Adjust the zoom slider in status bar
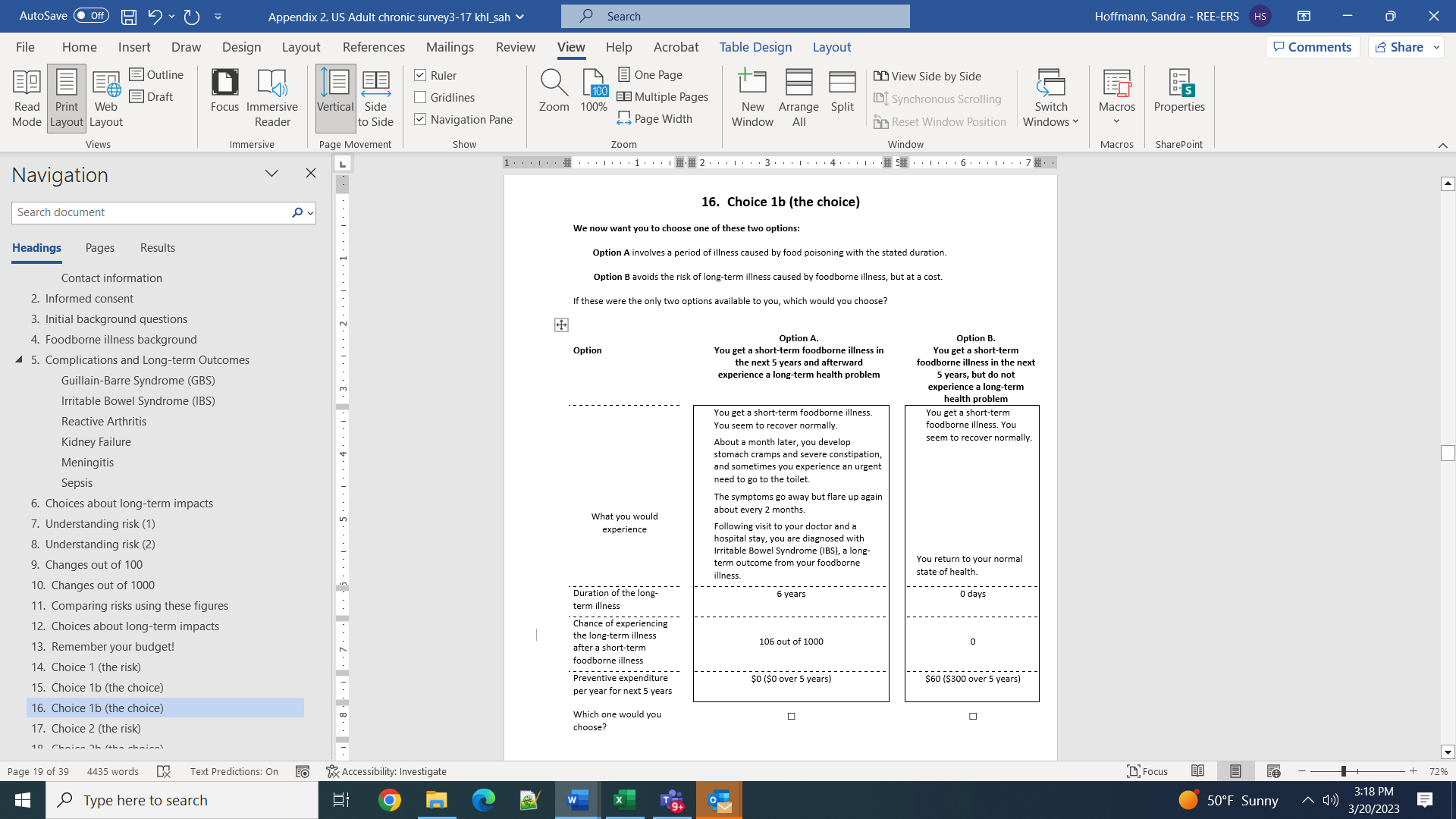Viewport: 1456px width, 819px height. [x=1343, y=771]
